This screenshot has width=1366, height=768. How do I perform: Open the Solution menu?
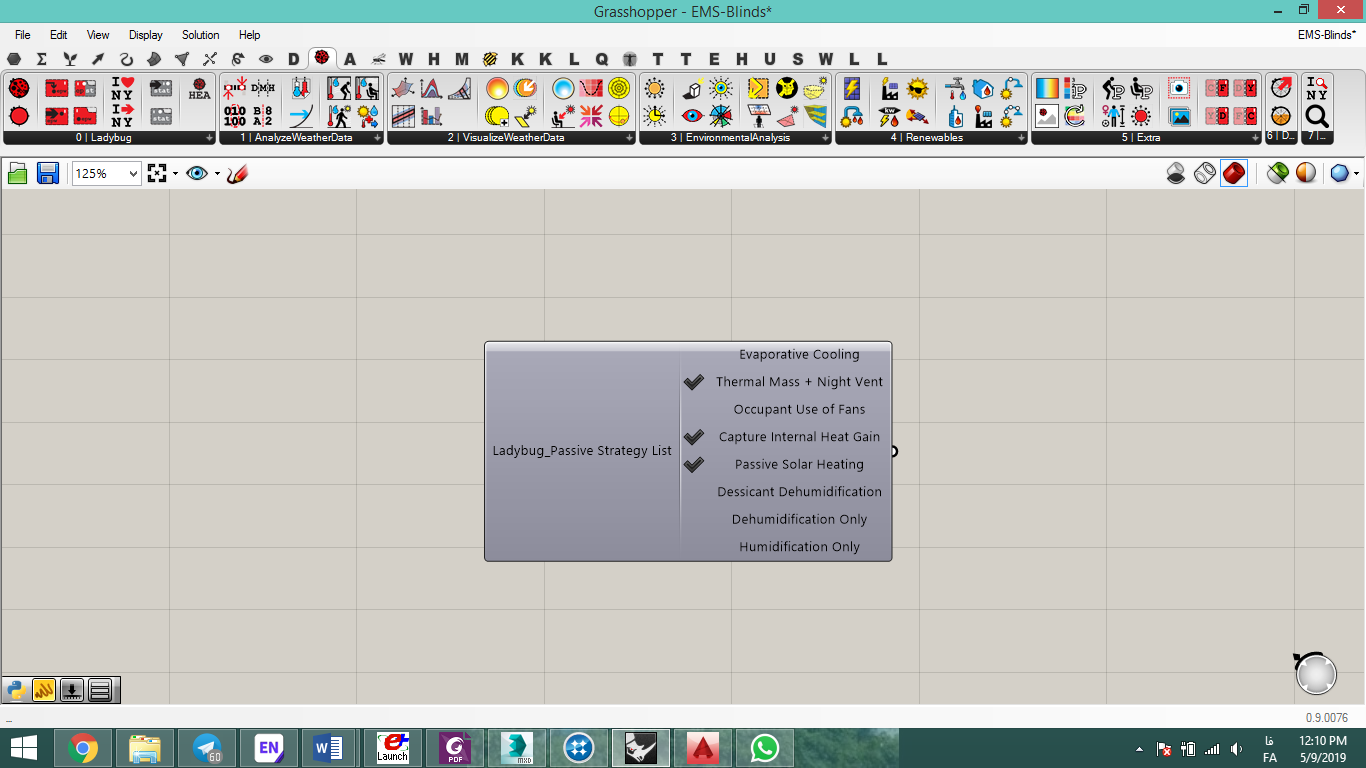point(200,35)
